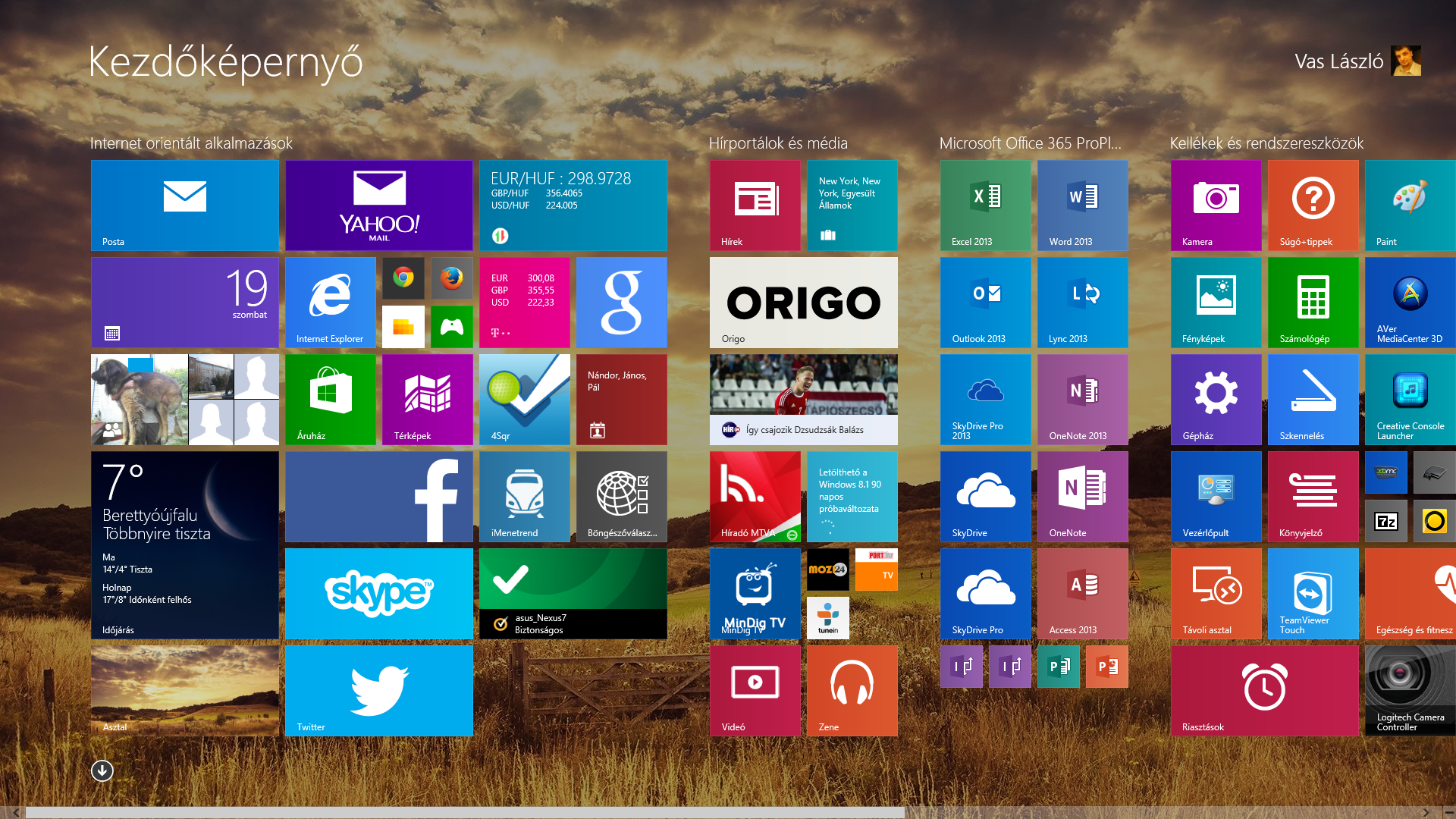The image size is (1456, 819).
Task: Open the green Publisher small tile
Action: (1059, 667)
